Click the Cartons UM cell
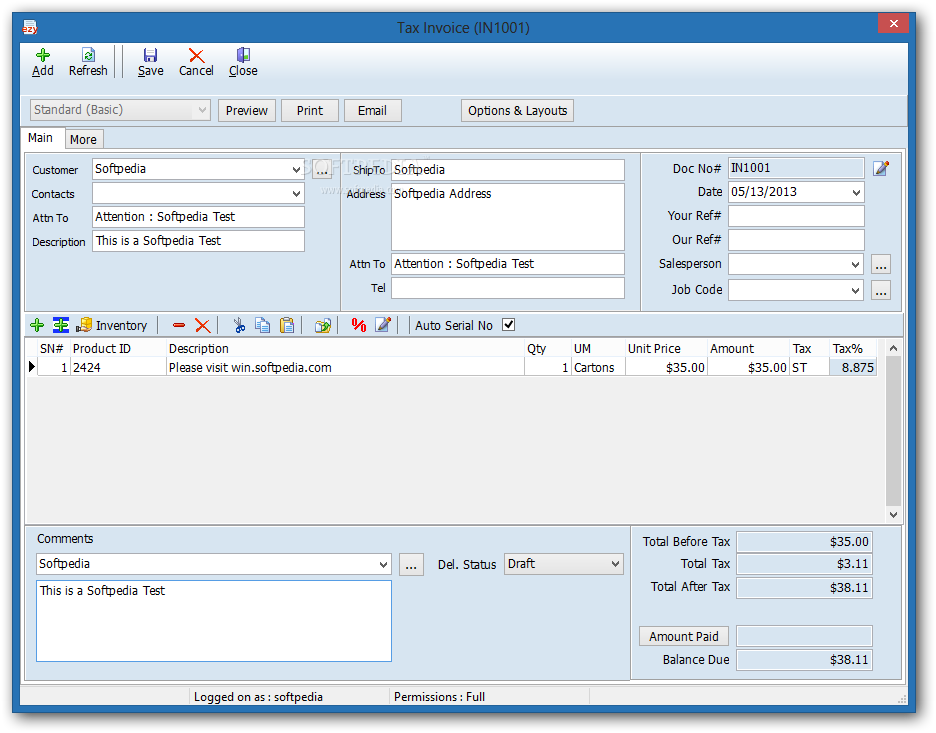The image size is (936, 733). click(598, 368)
